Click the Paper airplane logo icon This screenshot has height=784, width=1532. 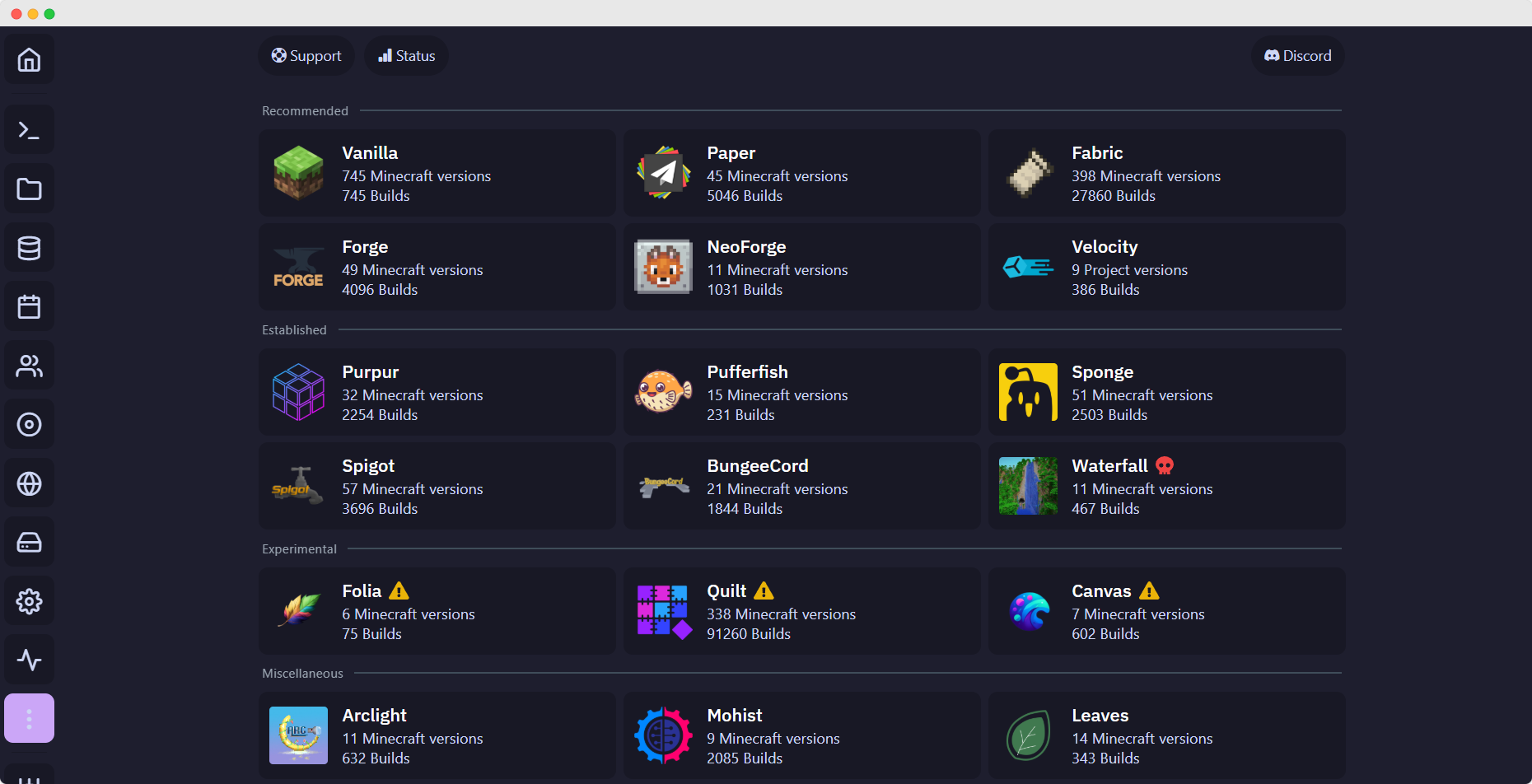(663, 173)
